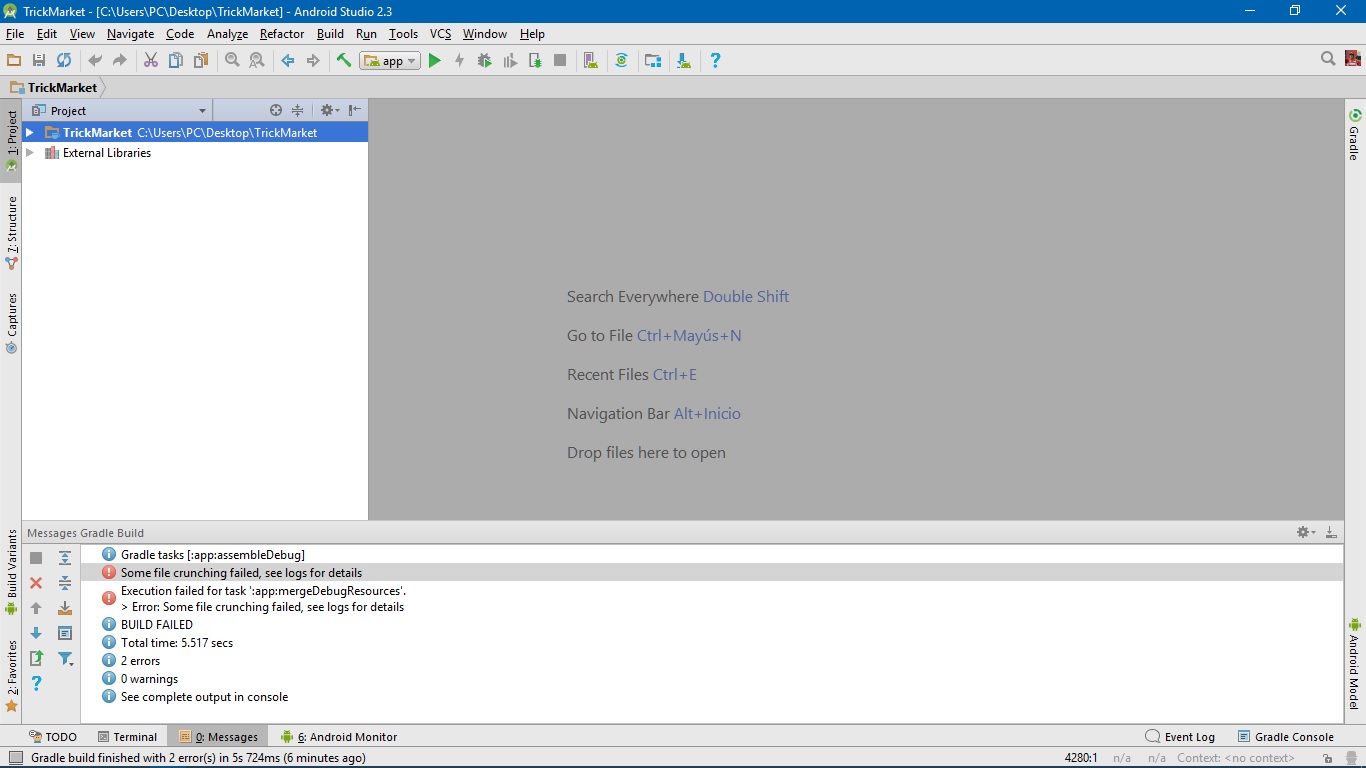Image resolution: width=1366 pixels, height=768 pixels.
Task: Open the File menu
Action: [15, 34]
